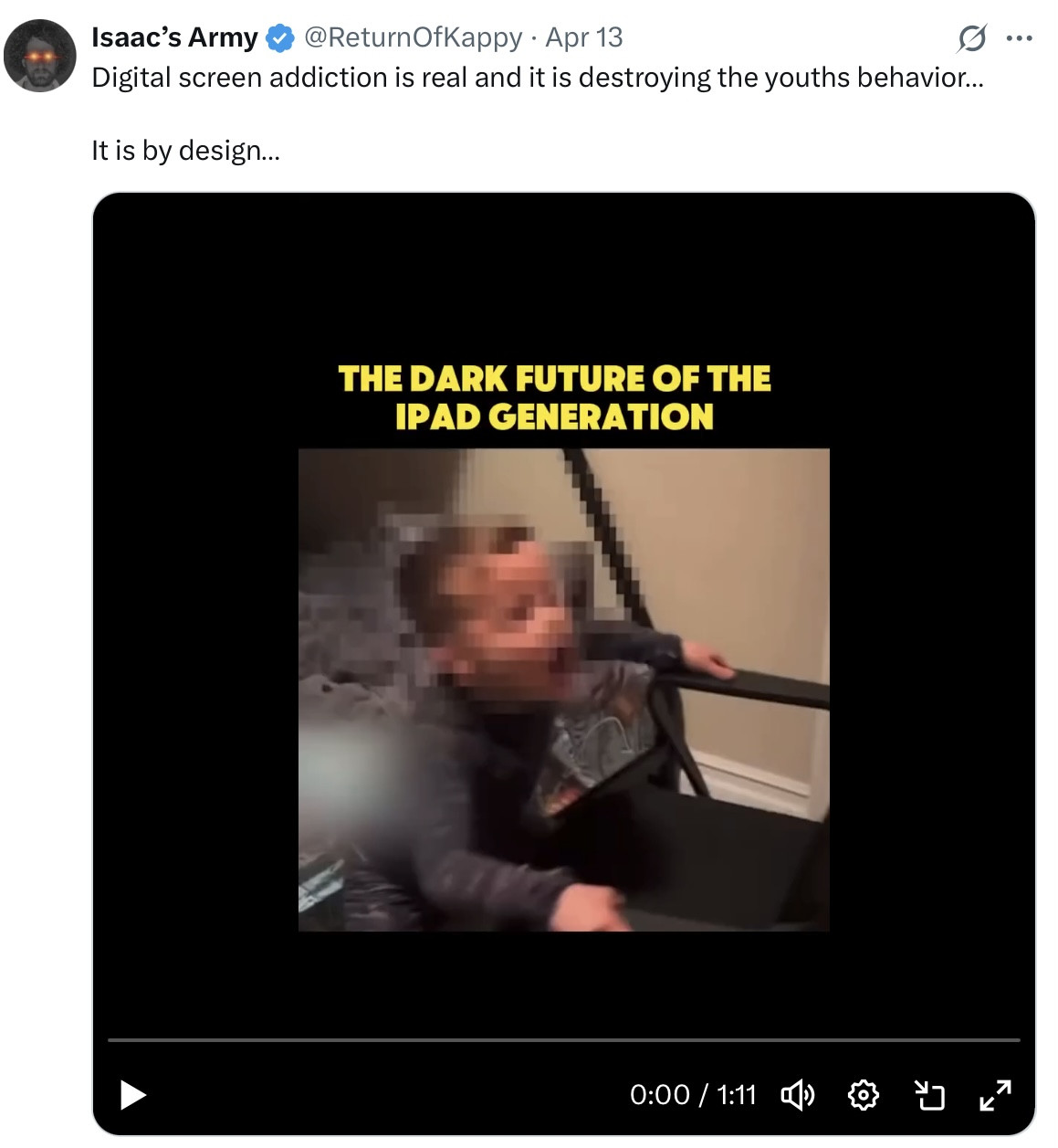1058x1148 pixels.
Task: Enter fullscreen with the expand arrows icon
Action: (995, 1094)
